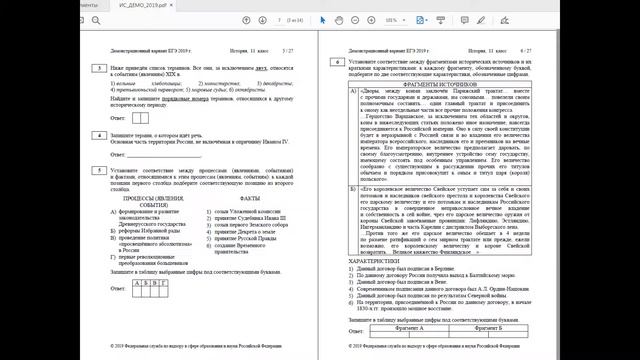Activate the hand pan tool
Image resolution: width=640 pixels, height=360 pixels.
coord(339,20)
